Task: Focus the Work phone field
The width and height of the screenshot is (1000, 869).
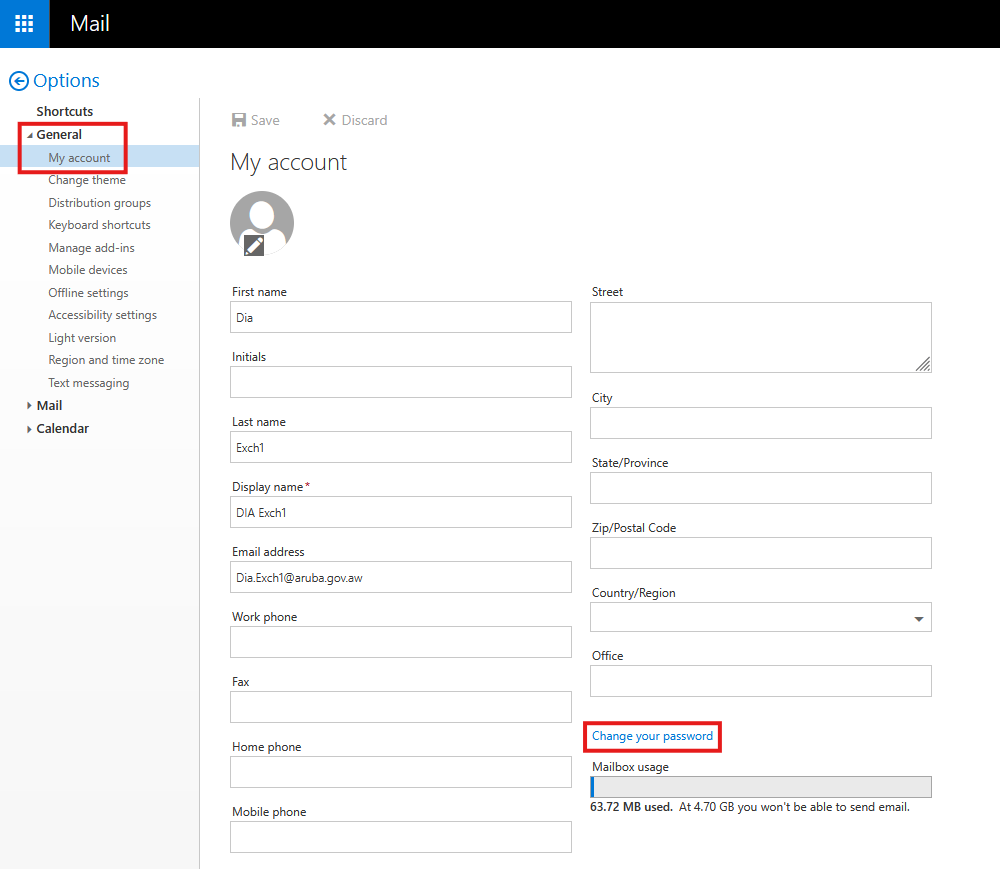Action: [x=401, y=642]
